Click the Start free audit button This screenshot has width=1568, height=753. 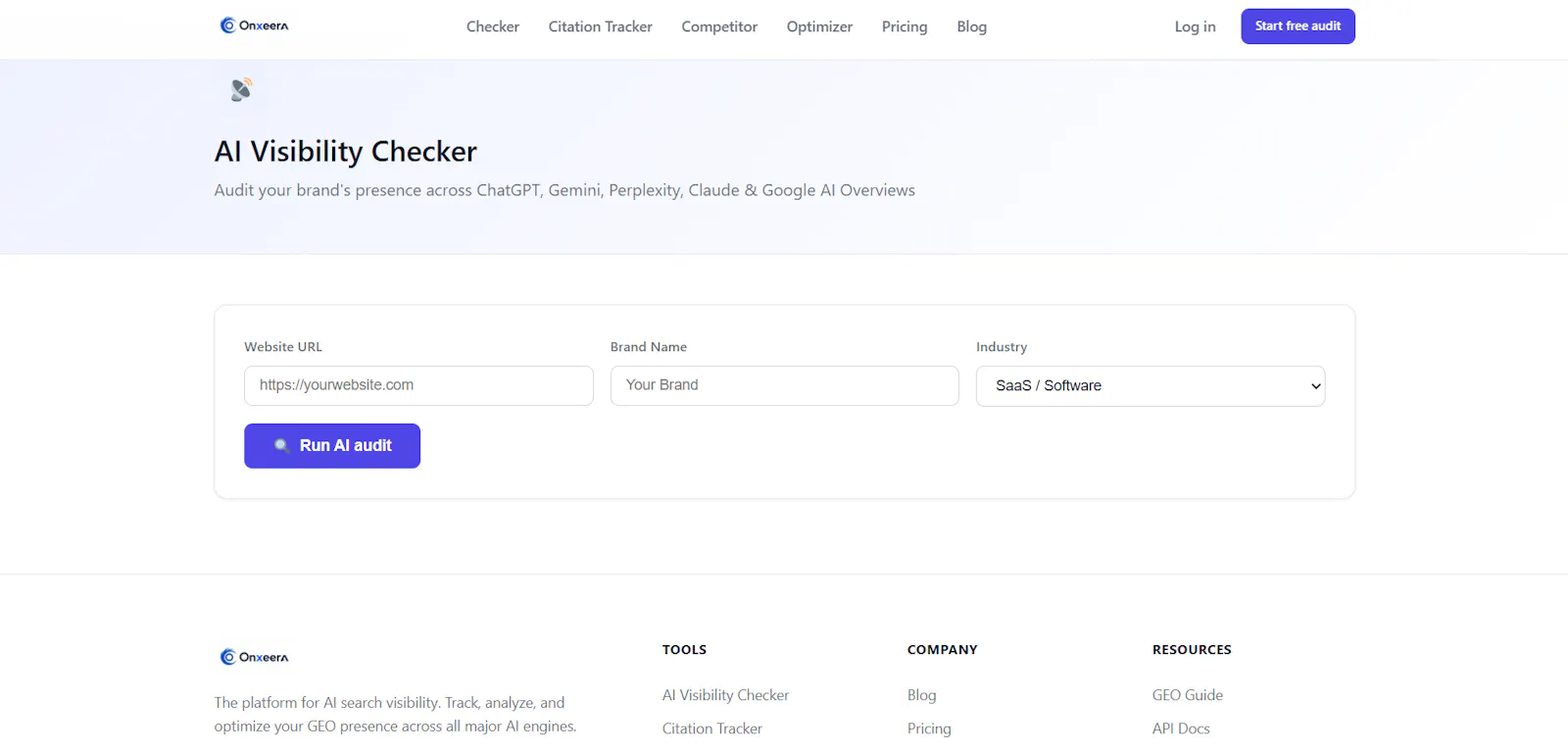pos(1298,26)
